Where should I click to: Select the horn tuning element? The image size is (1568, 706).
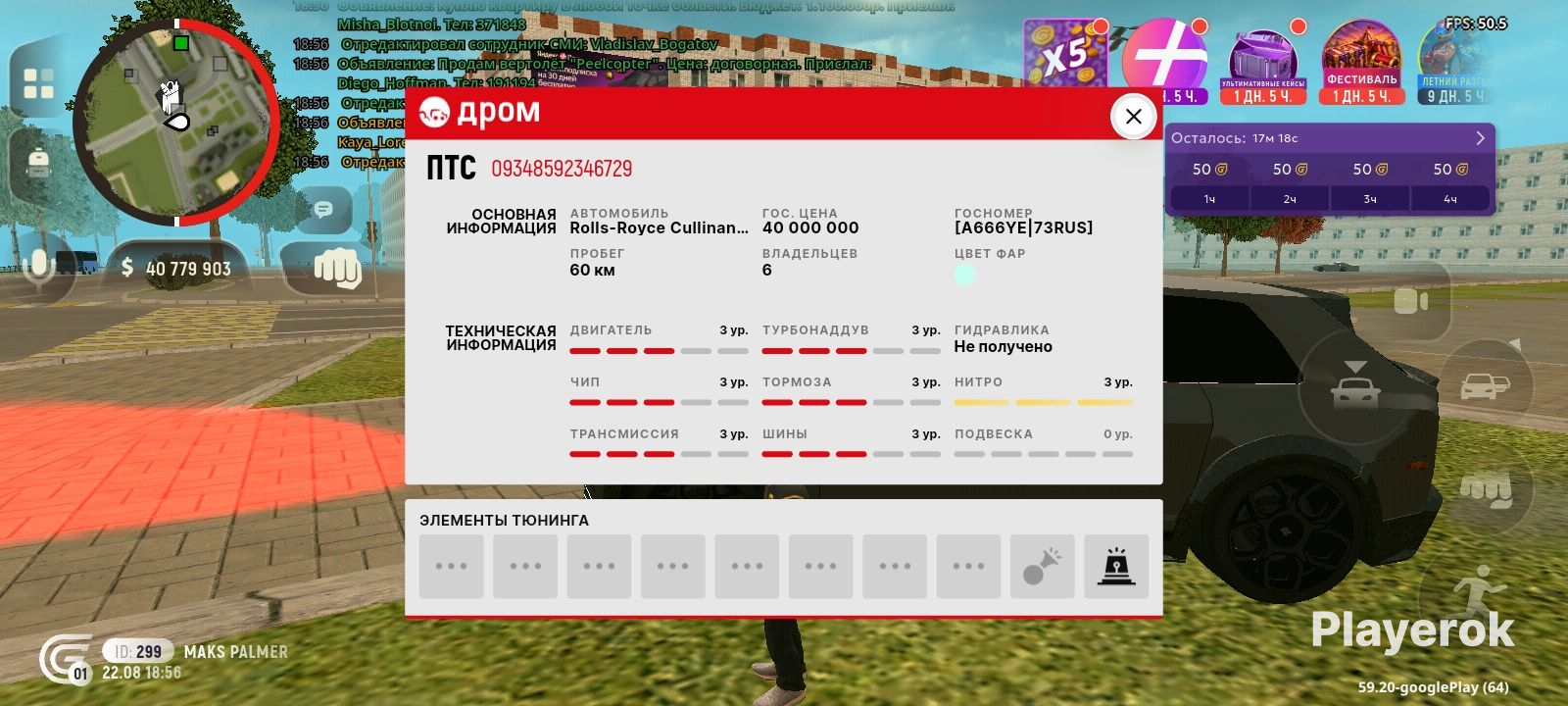pos(1043,566)
